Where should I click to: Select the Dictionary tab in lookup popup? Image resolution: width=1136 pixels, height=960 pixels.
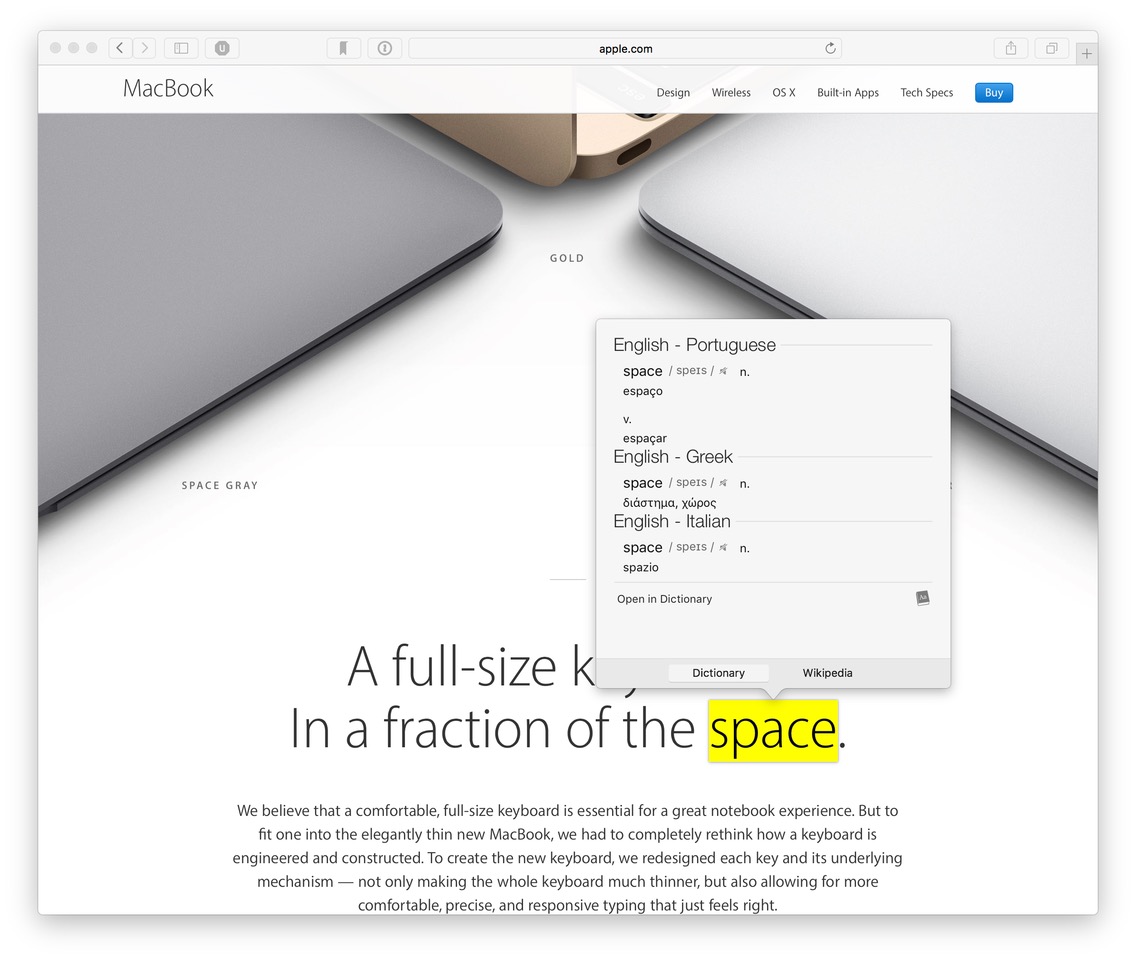(718, 673)
